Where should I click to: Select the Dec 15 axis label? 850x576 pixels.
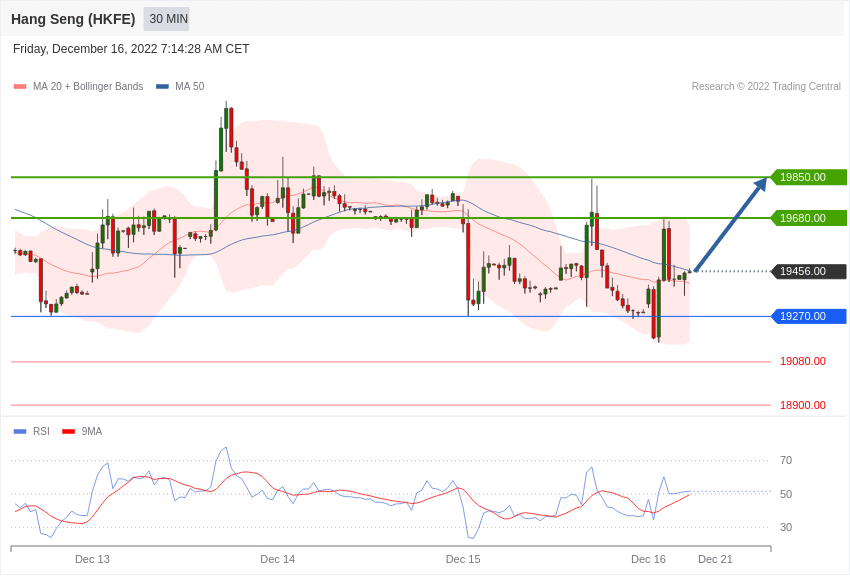[463, 559]
